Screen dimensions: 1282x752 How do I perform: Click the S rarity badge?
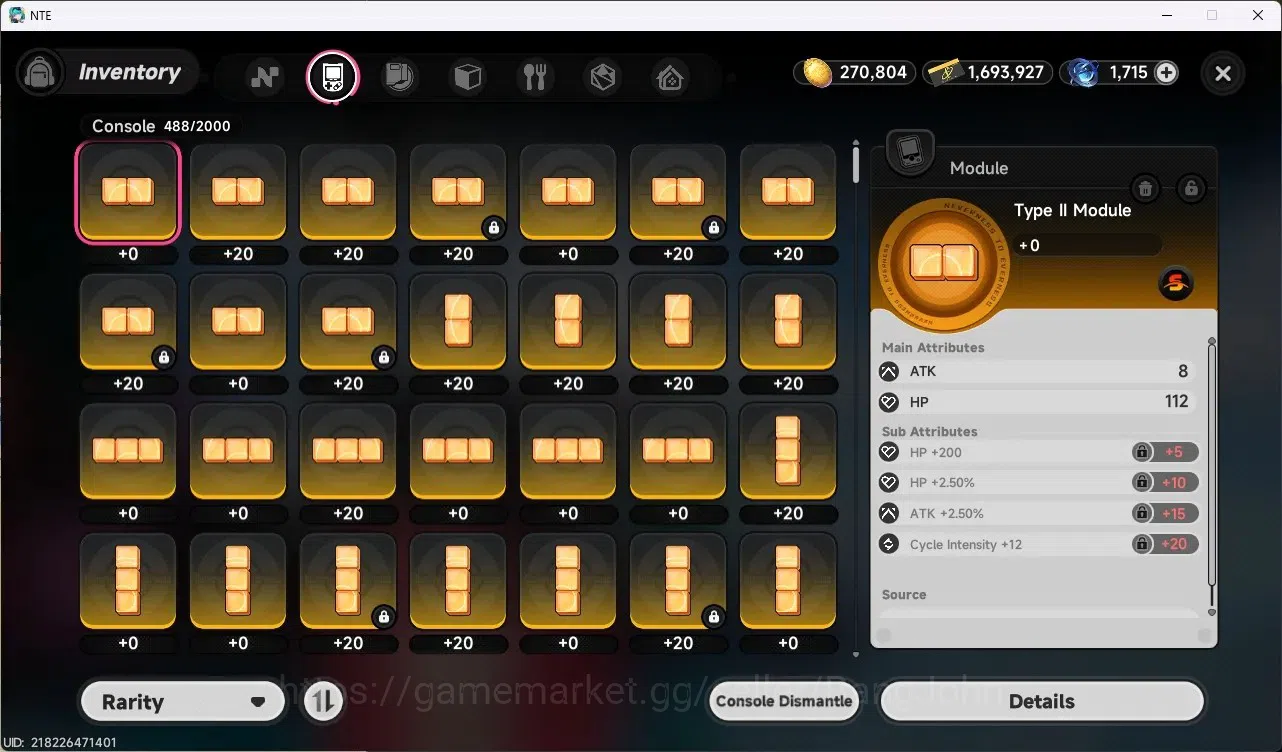click(x=1176, y=284)
